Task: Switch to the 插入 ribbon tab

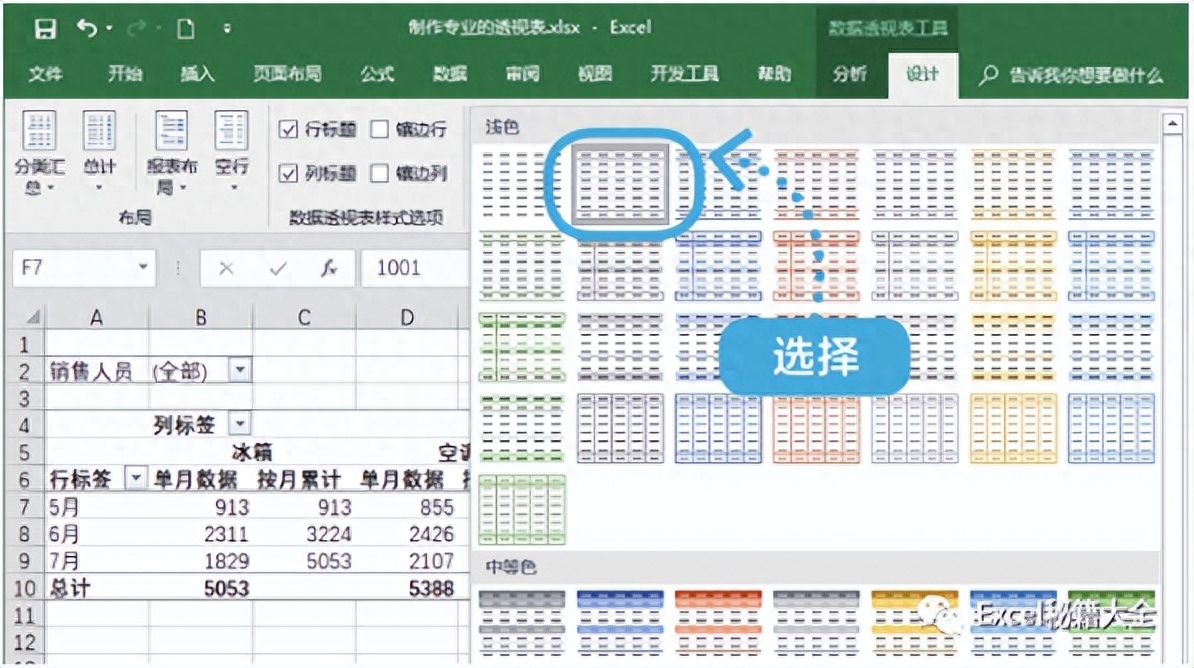Action: pos(197,74)
